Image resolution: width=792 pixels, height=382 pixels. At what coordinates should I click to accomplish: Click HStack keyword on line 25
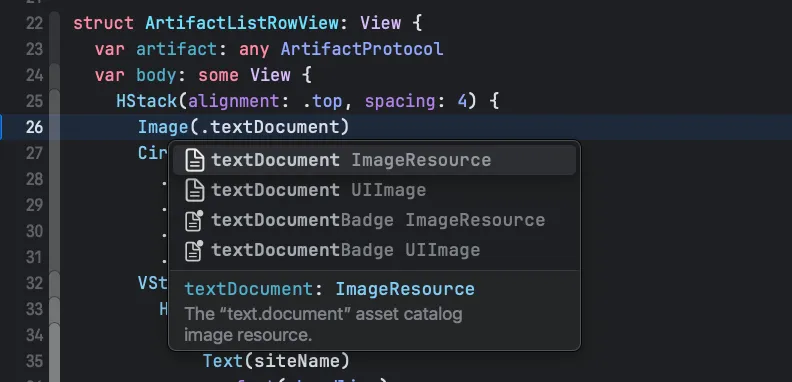[x=146, y=101]
